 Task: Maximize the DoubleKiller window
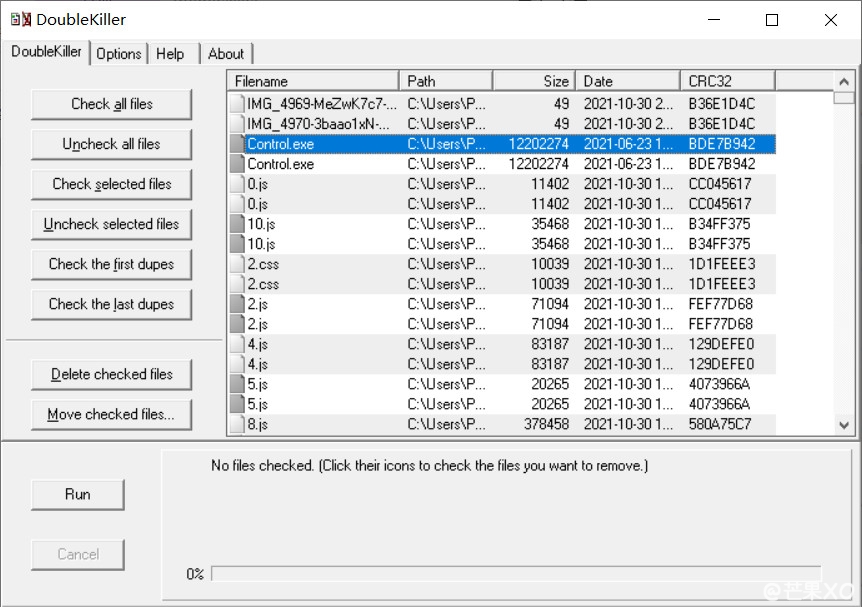772,20
